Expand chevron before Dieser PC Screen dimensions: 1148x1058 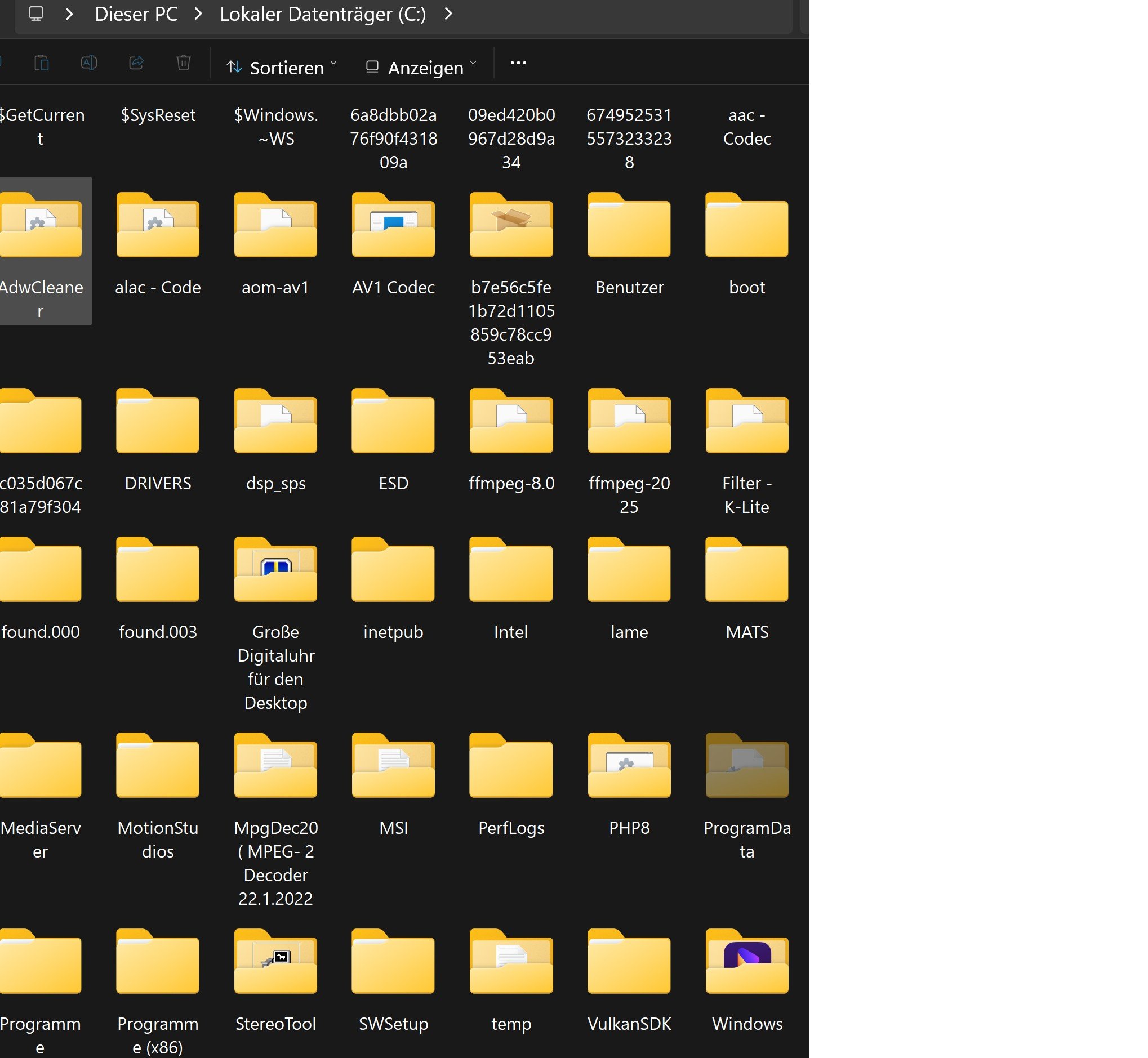pyautogui.click(x=69, y=14)
